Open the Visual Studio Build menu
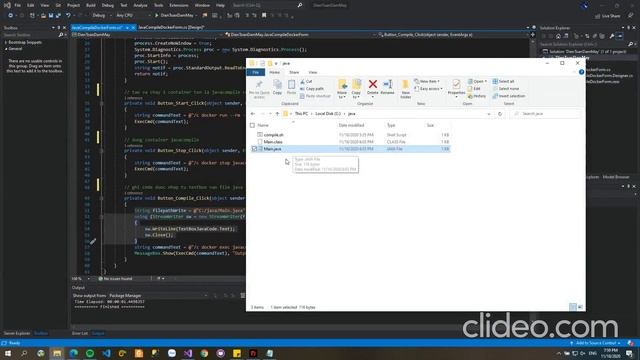The height and width of the screenshot is (360, 640). (x=91, y=5)
